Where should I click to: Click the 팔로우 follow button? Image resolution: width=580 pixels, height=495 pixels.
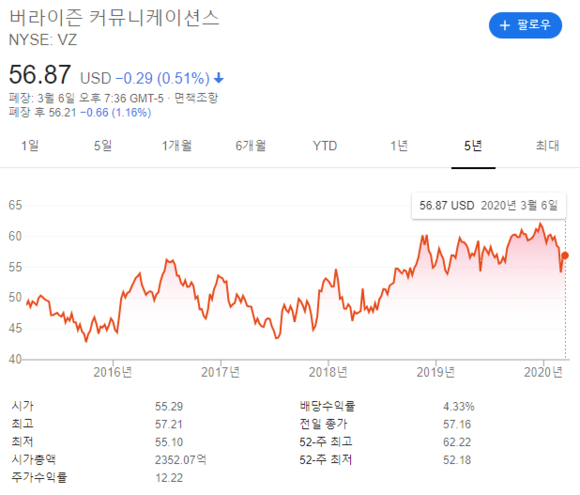pos(525,25)
